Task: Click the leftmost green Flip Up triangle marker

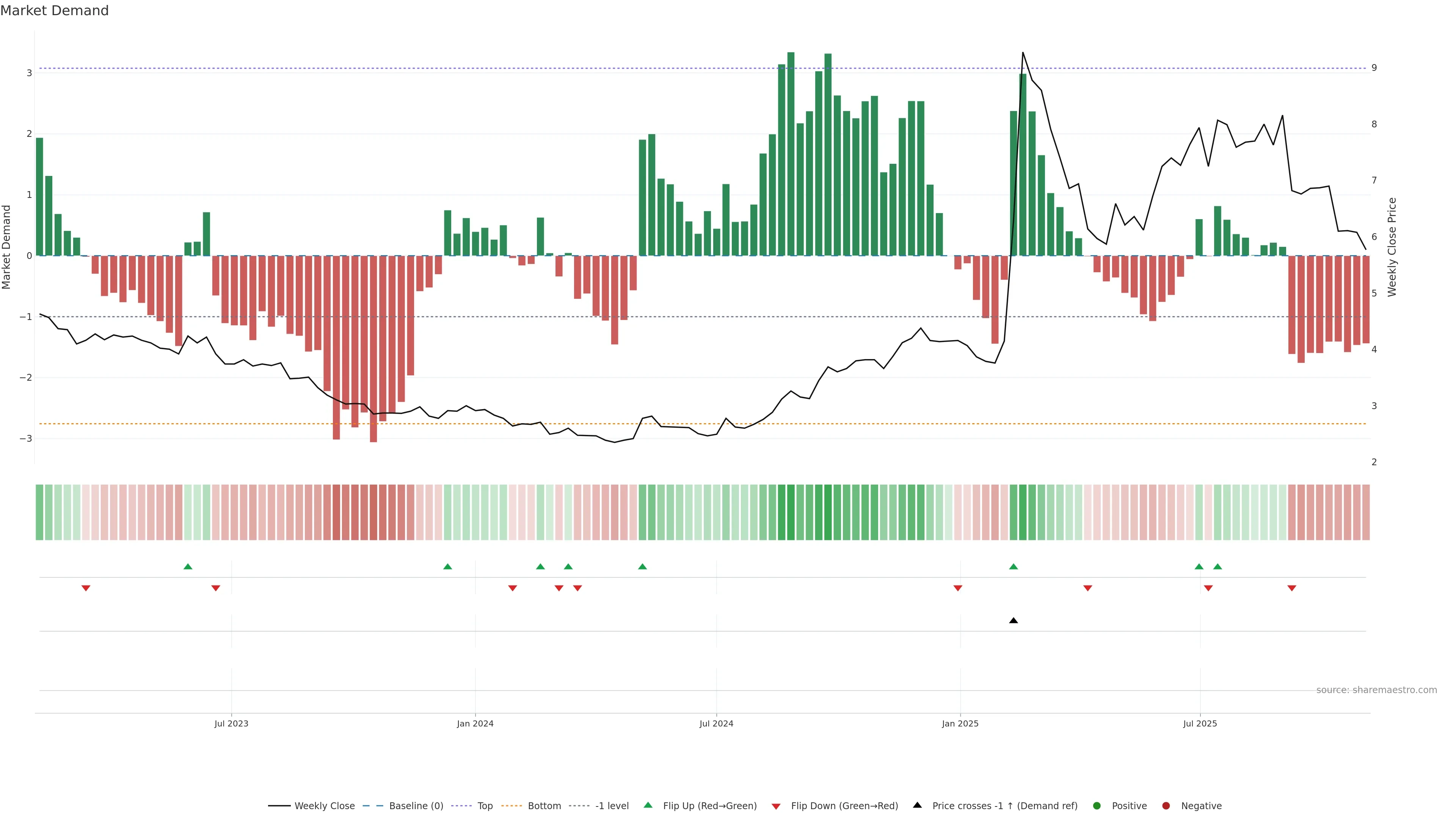Action: 188,566
